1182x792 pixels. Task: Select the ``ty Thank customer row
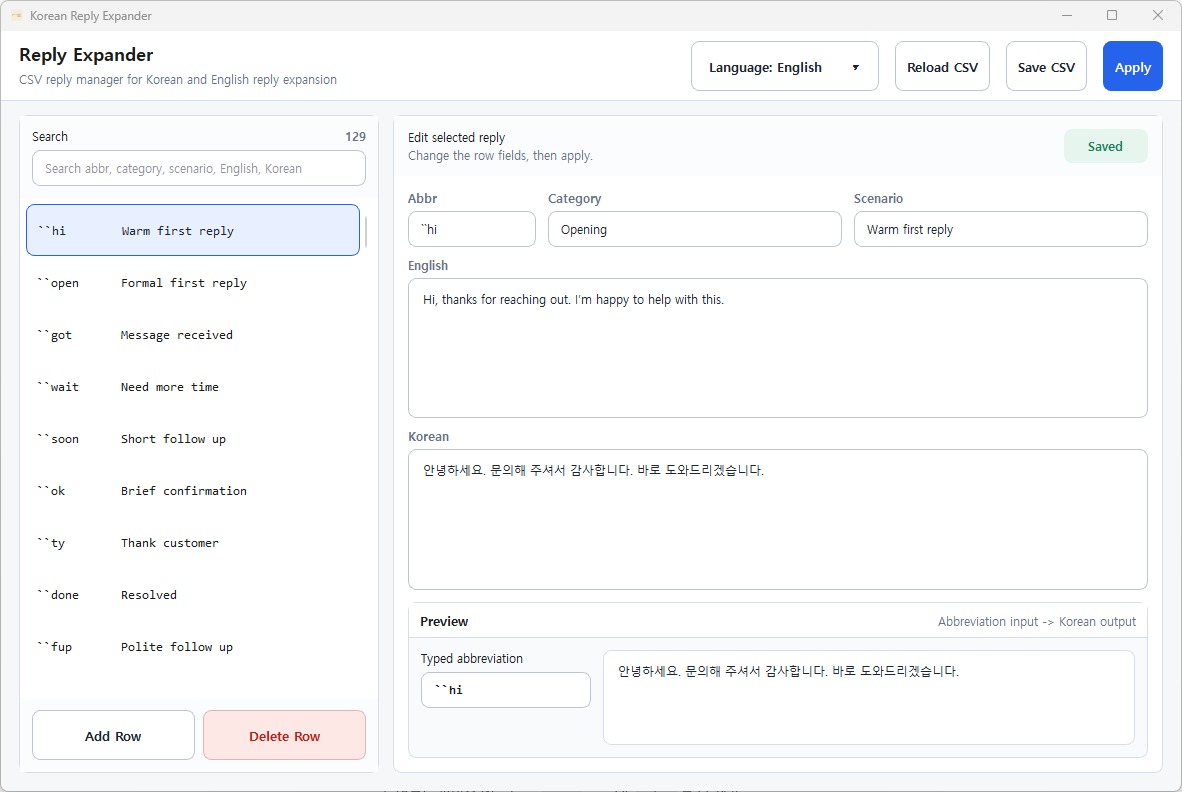(x=193, y=543)
